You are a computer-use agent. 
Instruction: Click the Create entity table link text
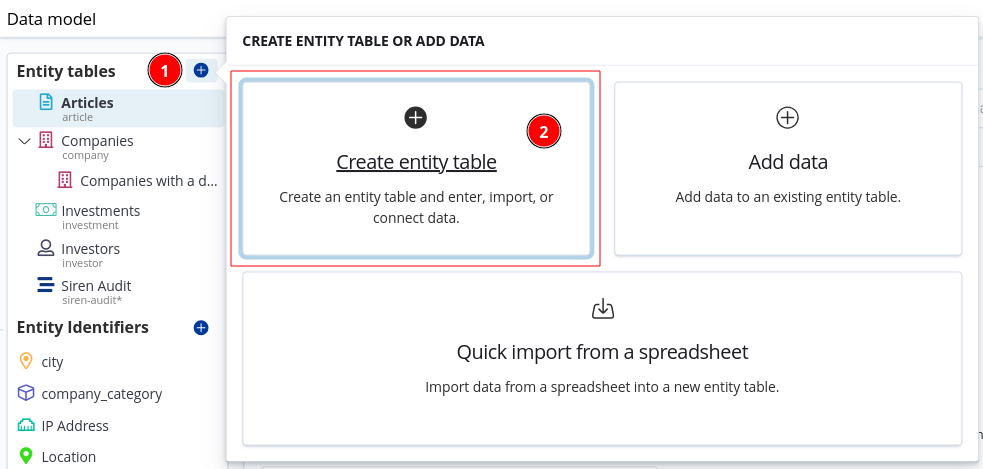(416, 162)
